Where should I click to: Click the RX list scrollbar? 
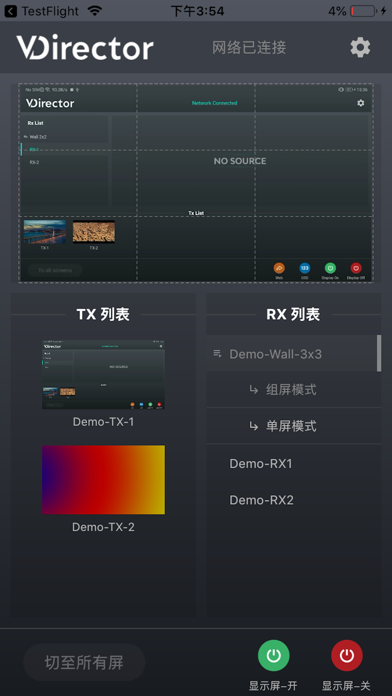379,353
